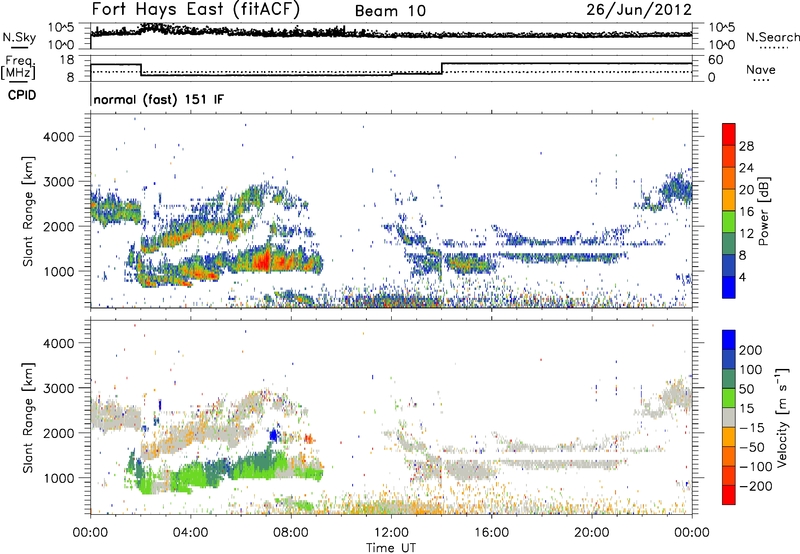The image size is (800, 554).
Task: Click the 'Slant Range [km]' label of the velocity panel
Action: [x=28, y=417]
